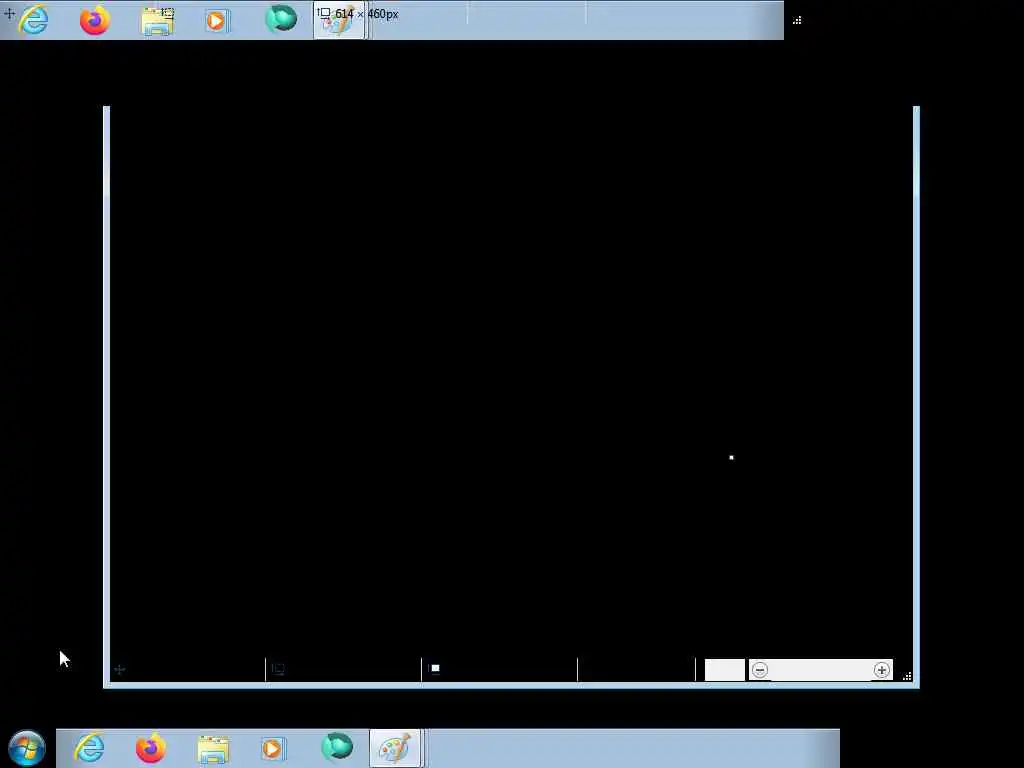Click the Paint zoom out minus button
This screenshot has height=768, width=1024.
pos(760,670)
